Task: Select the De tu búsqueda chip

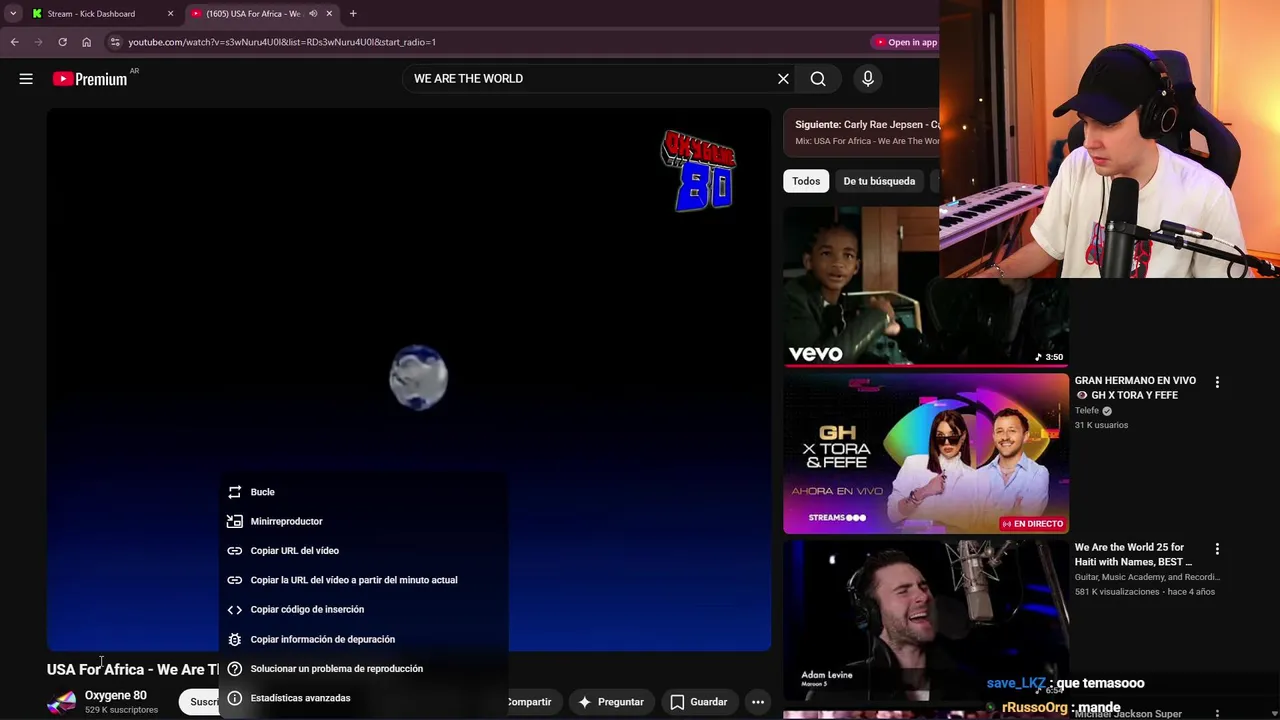Action: coord(879,181)
